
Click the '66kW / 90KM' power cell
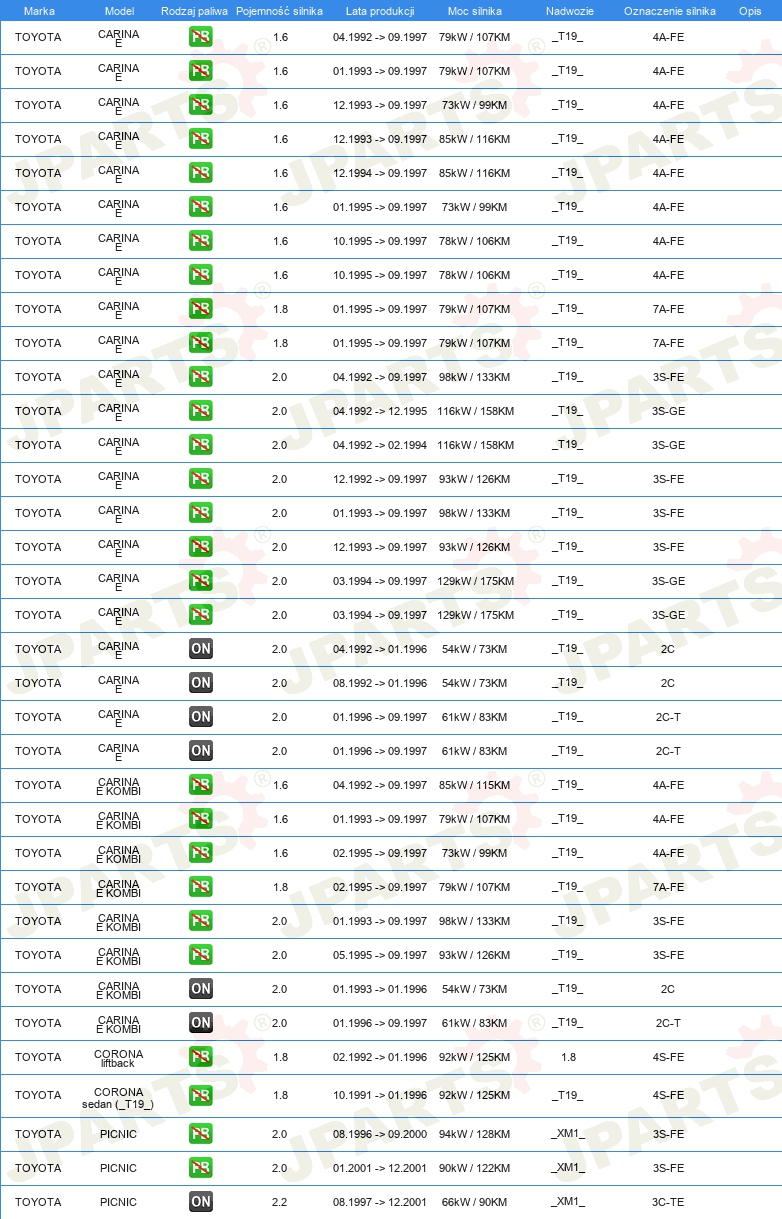click(475, 1202)
